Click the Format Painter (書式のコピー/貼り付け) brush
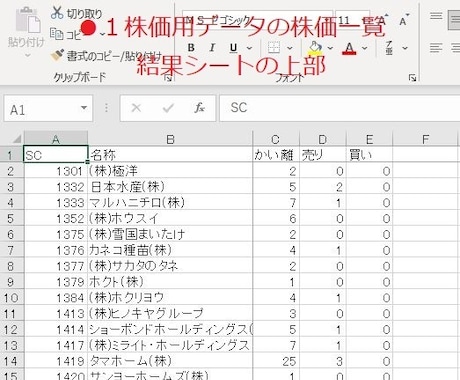This screenshot has height=380, width=460. tap(57, 54)
